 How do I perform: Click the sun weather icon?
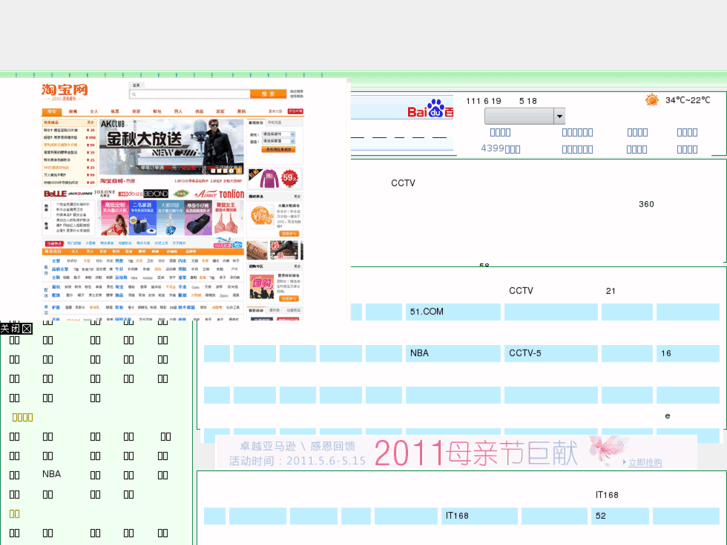(x=652, y=100)
